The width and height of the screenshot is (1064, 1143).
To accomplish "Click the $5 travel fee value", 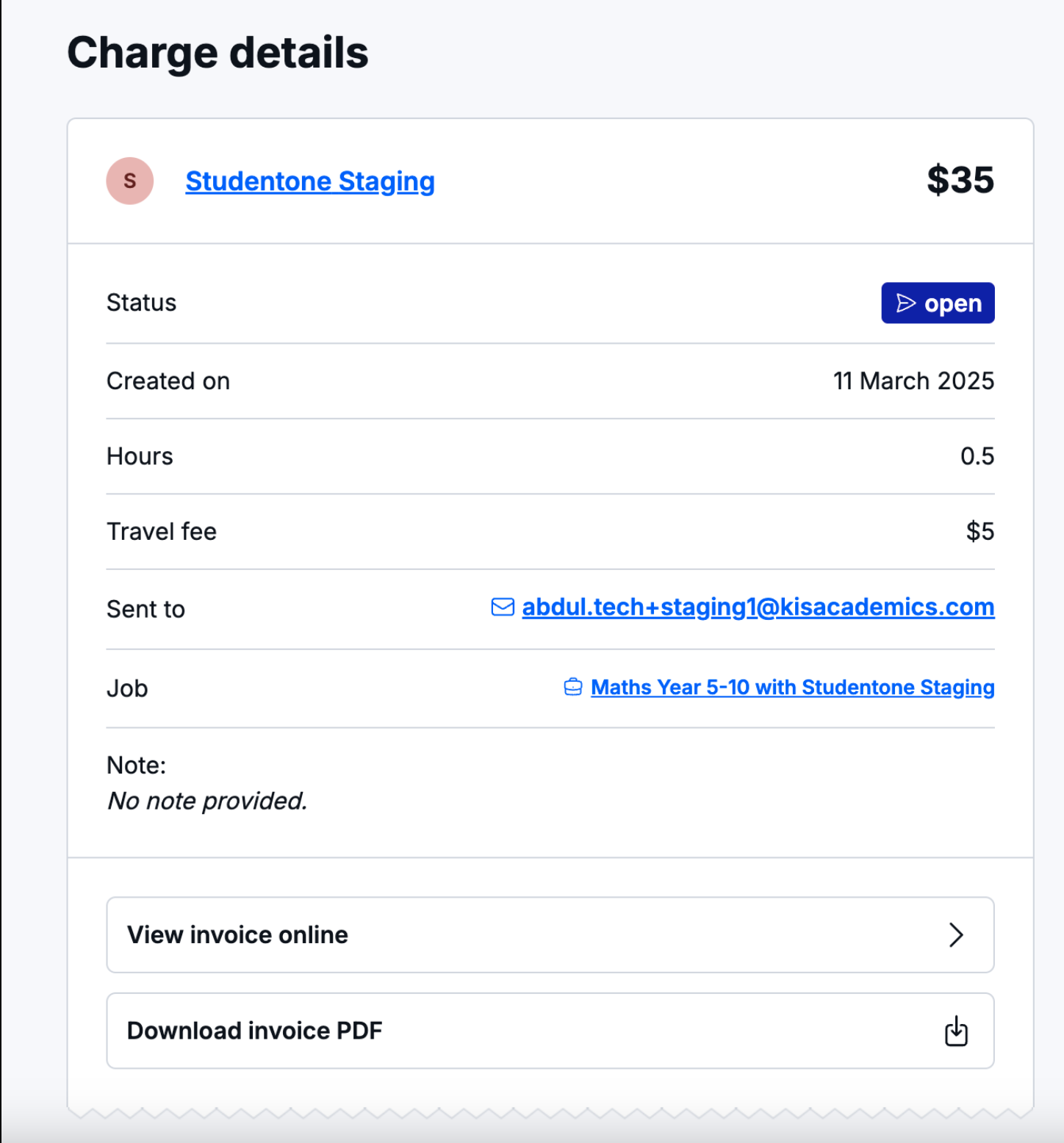I will (979, 531).
